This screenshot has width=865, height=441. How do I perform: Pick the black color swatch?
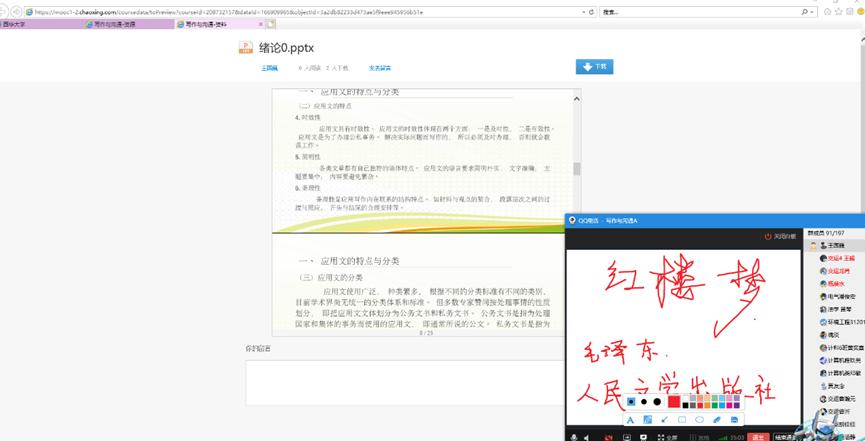(x=685, y=405)
